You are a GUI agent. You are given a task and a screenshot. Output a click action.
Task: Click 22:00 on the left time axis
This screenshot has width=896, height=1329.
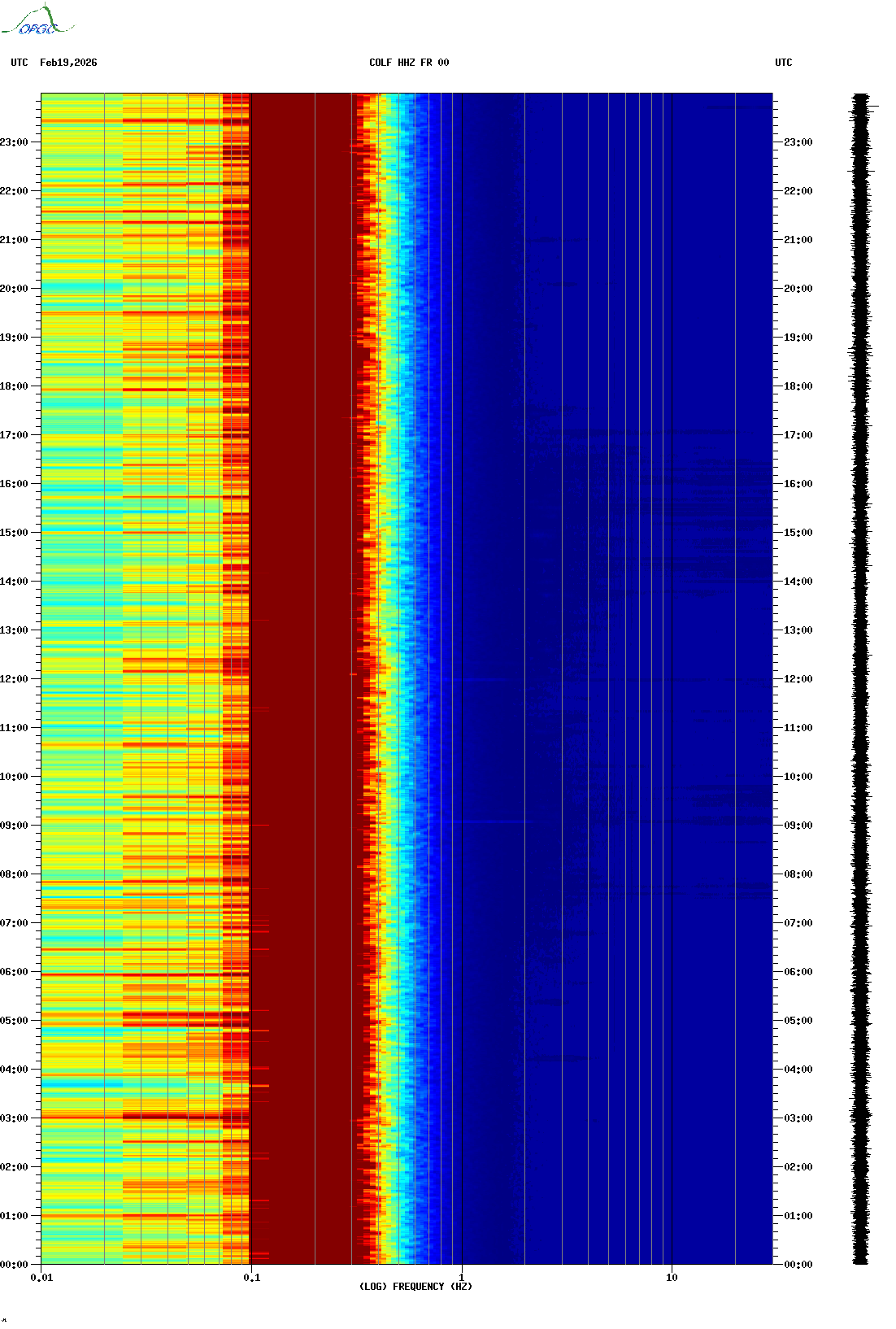click(x=14, y=191)
